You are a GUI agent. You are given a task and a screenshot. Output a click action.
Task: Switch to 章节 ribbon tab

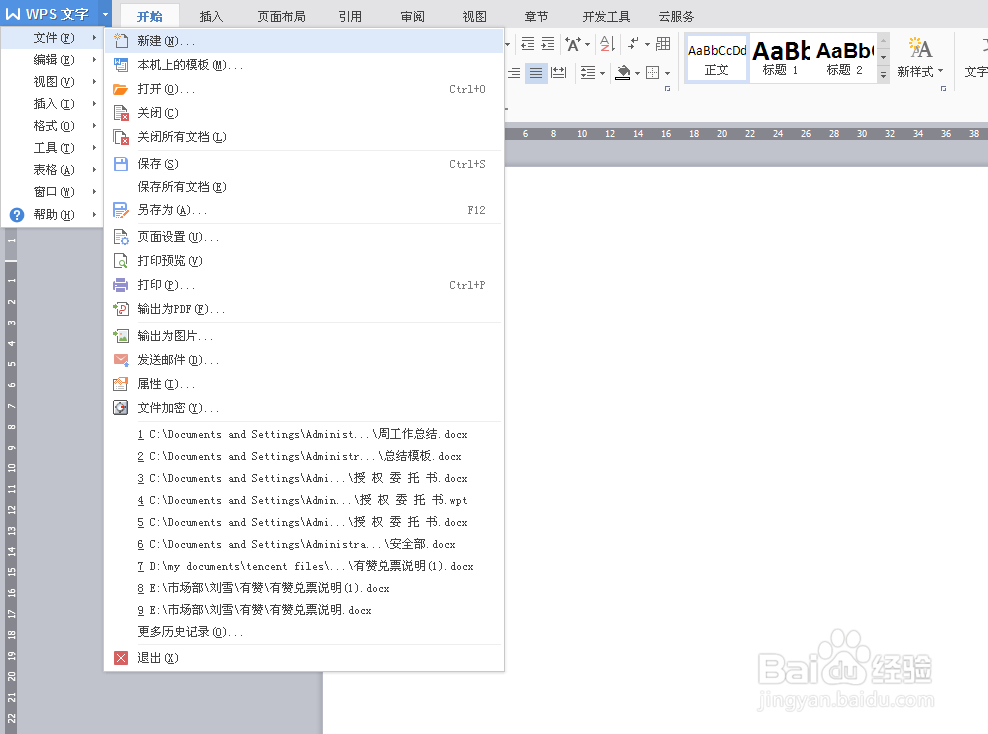point(536,16)
